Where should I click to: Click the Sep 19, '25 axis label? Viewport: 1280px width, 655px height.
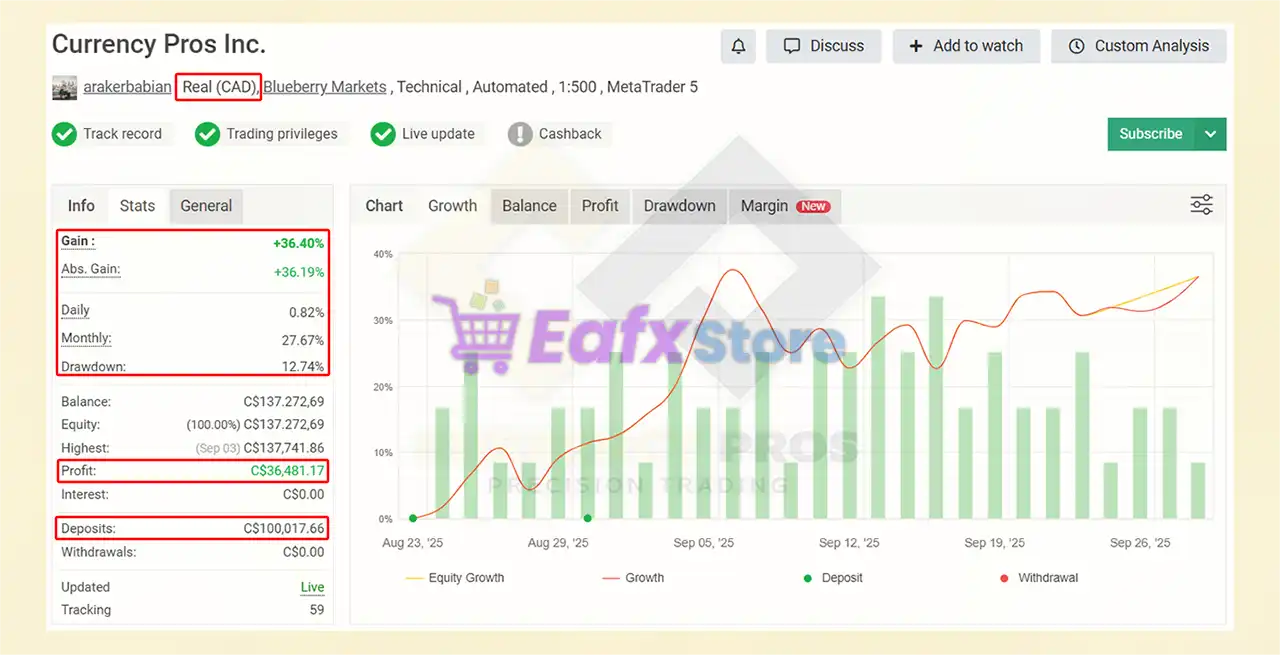tap(994, 543)
